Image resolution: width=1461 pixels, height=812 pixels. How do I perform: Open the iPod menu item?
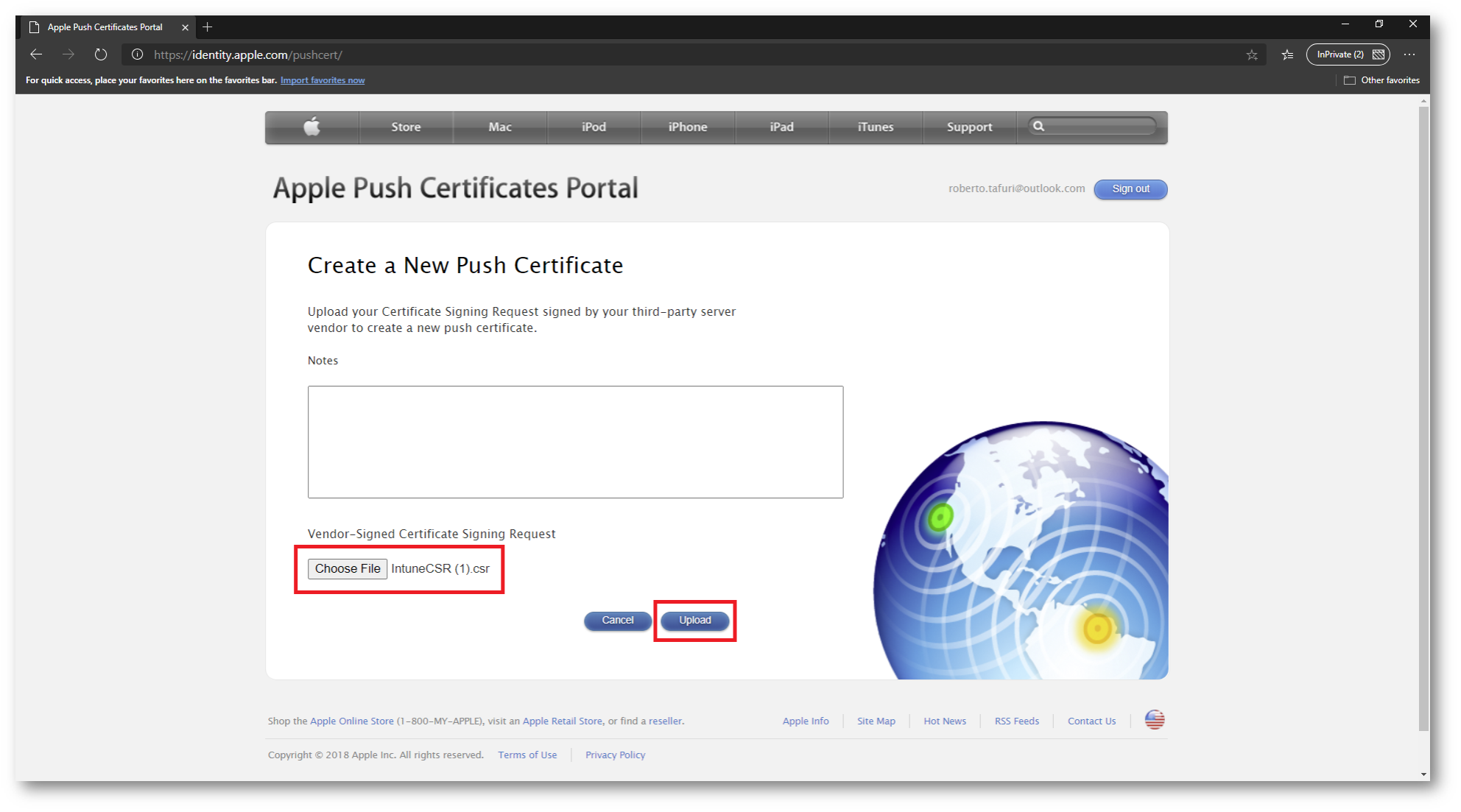tap(594, 127)
